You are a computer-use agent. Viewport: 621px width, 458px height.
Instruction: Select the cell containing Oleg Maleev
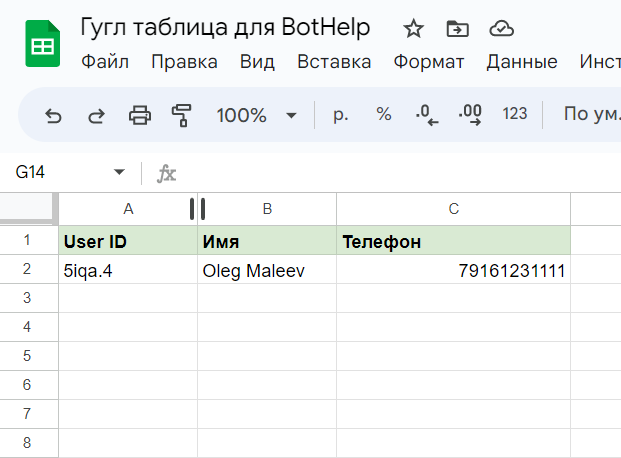[x=267, y=270]
